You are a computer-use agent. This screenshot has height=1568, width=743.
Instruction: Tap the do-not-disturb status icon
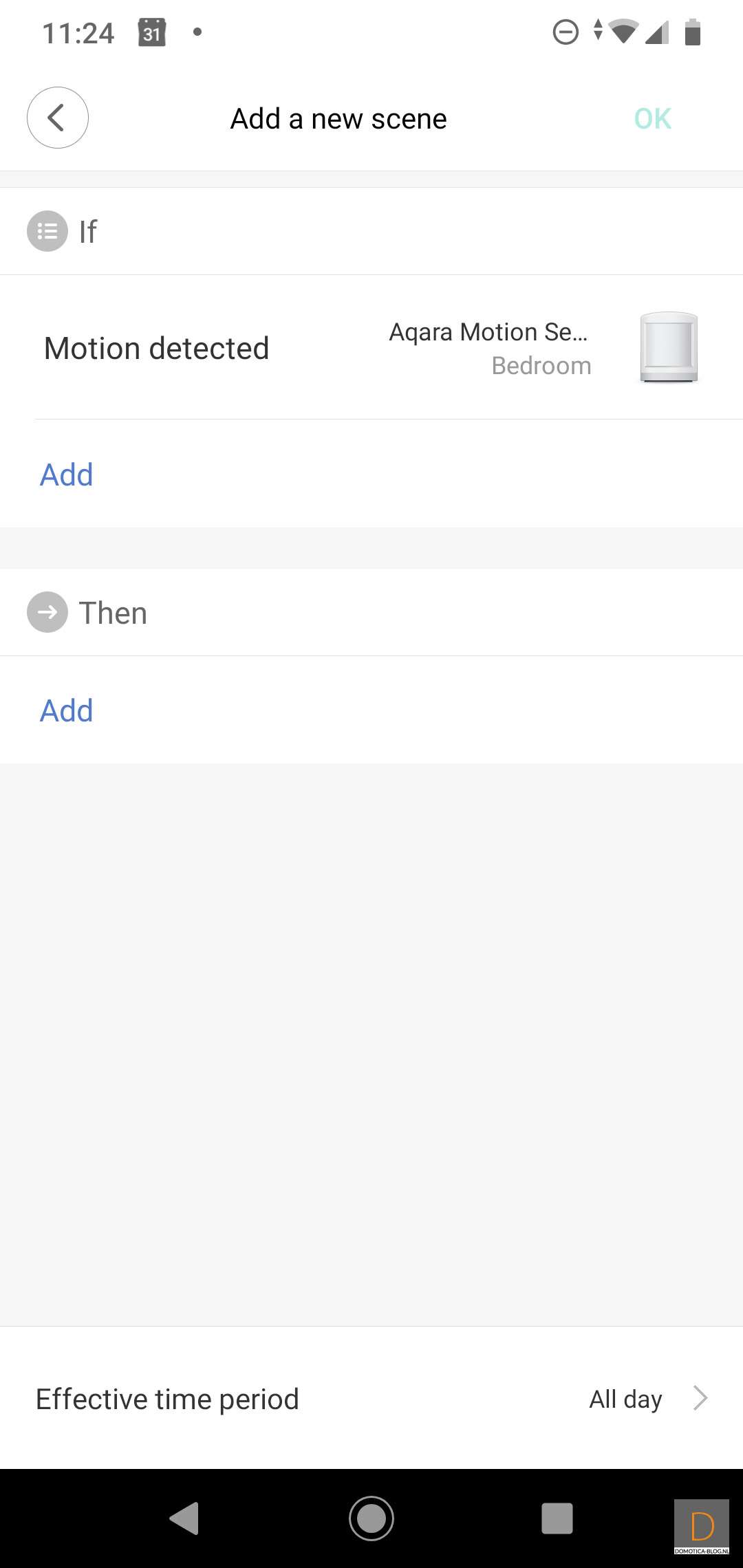pos(566,32)
